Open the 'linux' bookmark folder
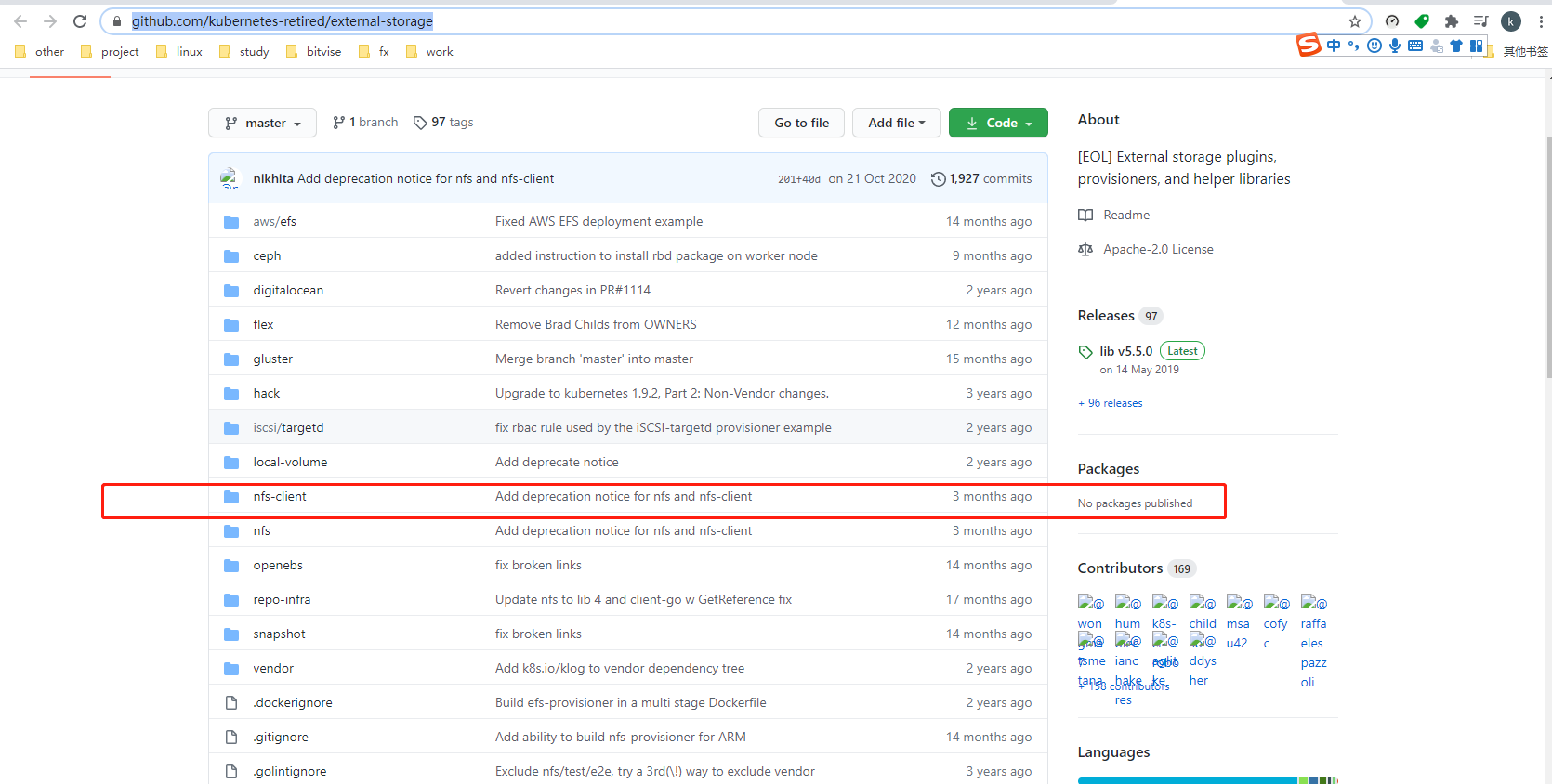Viewport: 1552px width, 784px height. point(179,52)
